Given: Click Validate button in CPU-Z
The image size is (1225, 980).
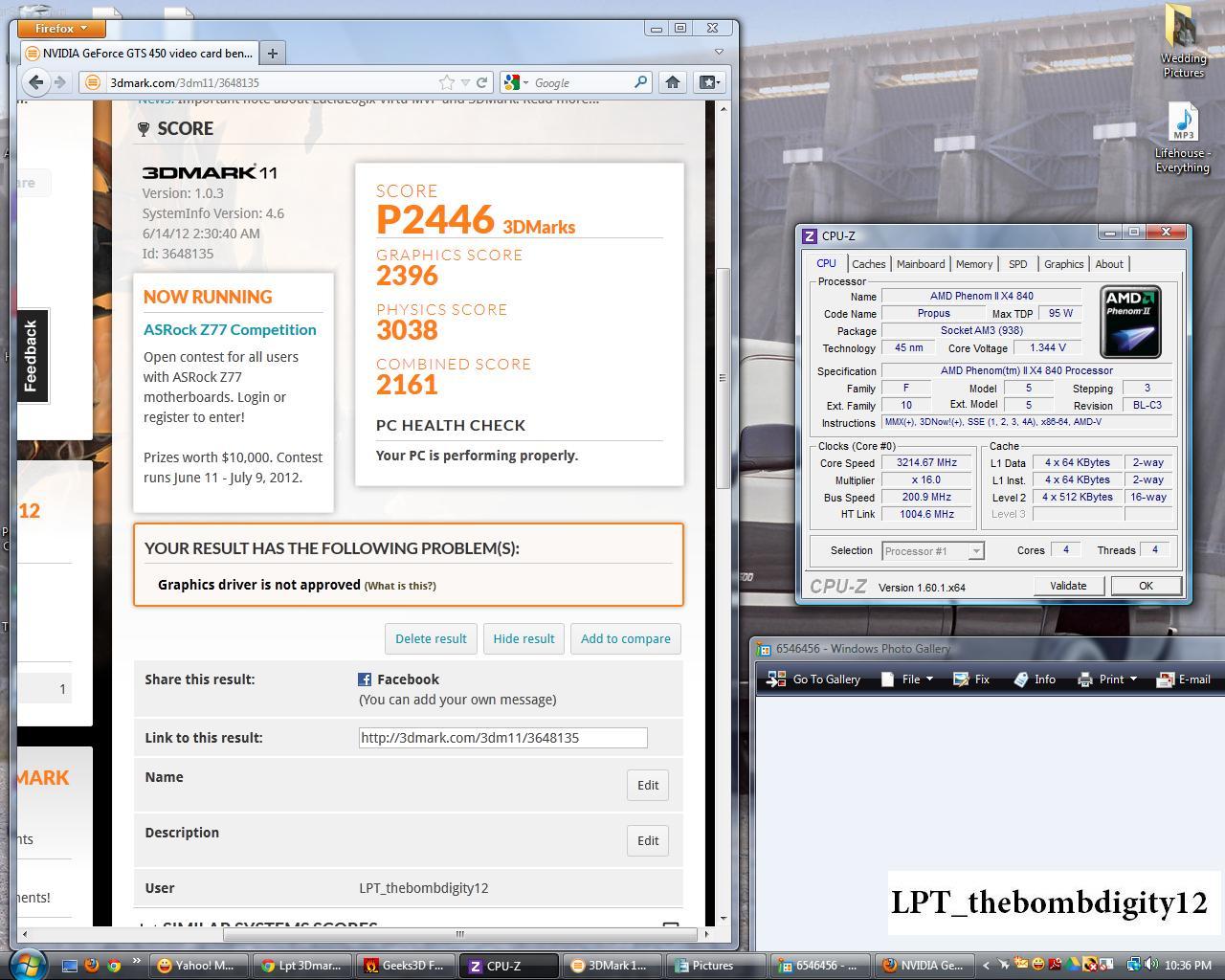Looking at the screenshot, I should tap(1068, 586).
